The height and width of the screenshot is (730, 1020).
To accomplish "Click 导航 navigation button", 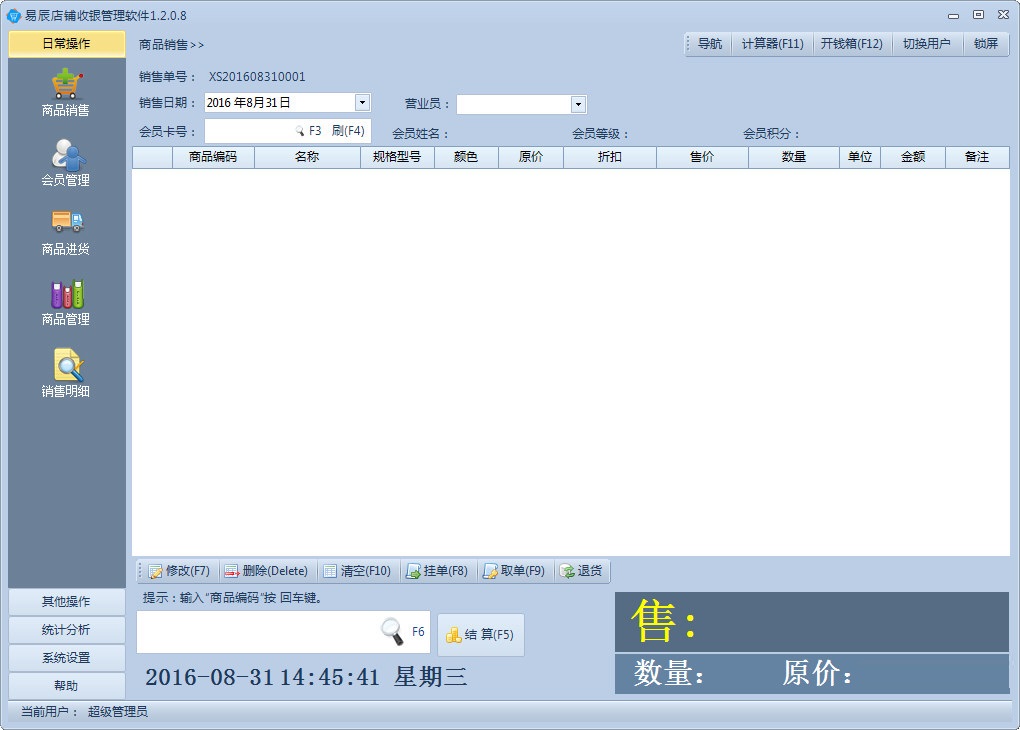I will tap(709, 44).
